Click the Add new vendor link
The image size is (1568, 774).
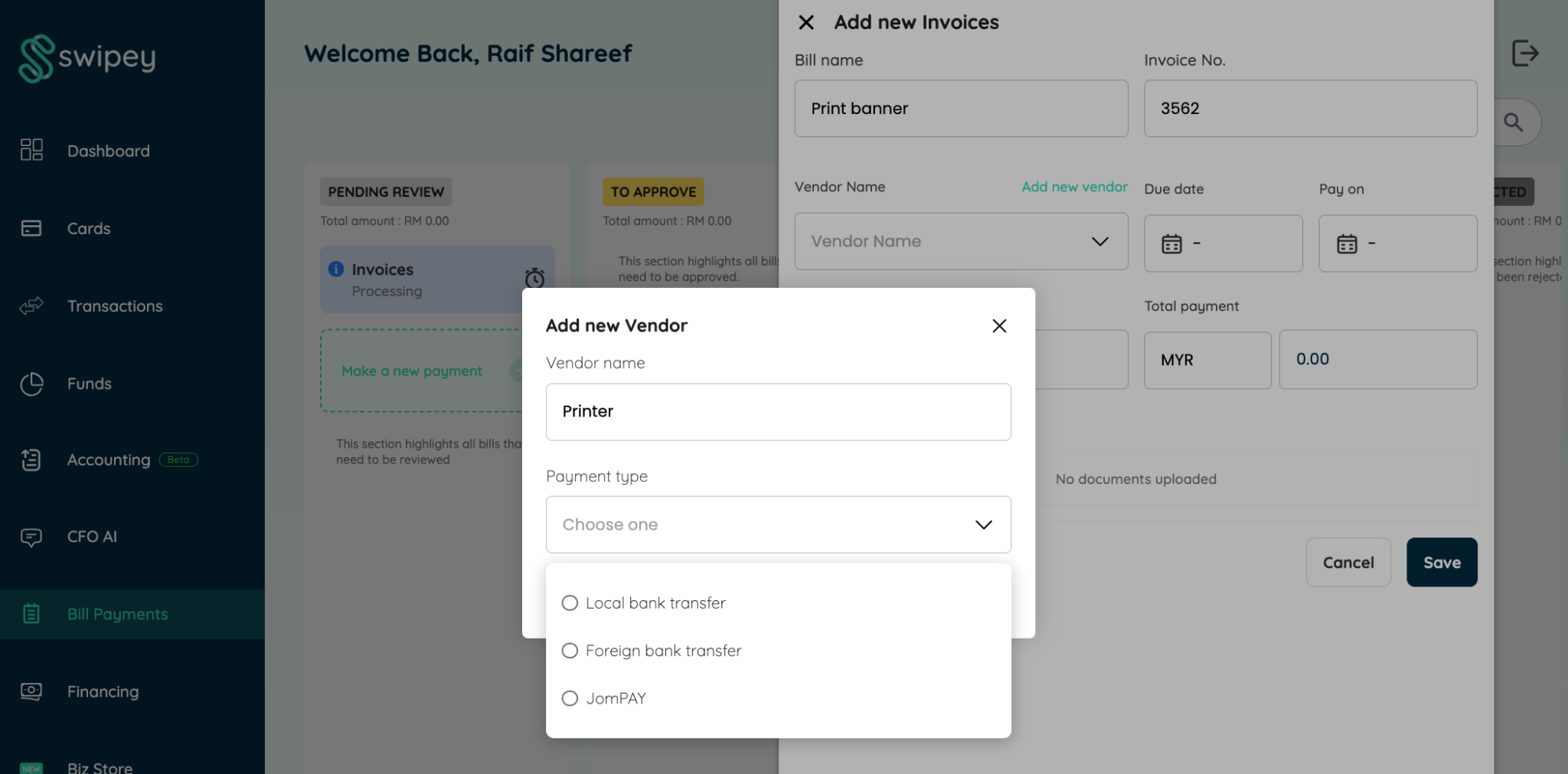point(1074,186)
